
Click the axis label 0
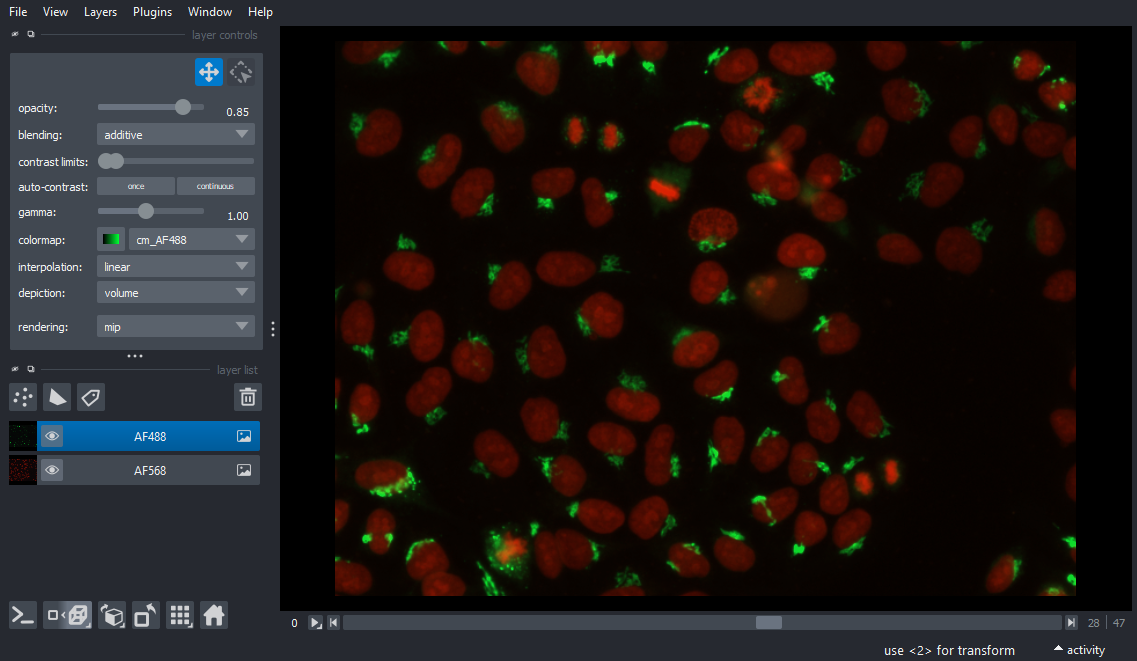click(294, 623)
